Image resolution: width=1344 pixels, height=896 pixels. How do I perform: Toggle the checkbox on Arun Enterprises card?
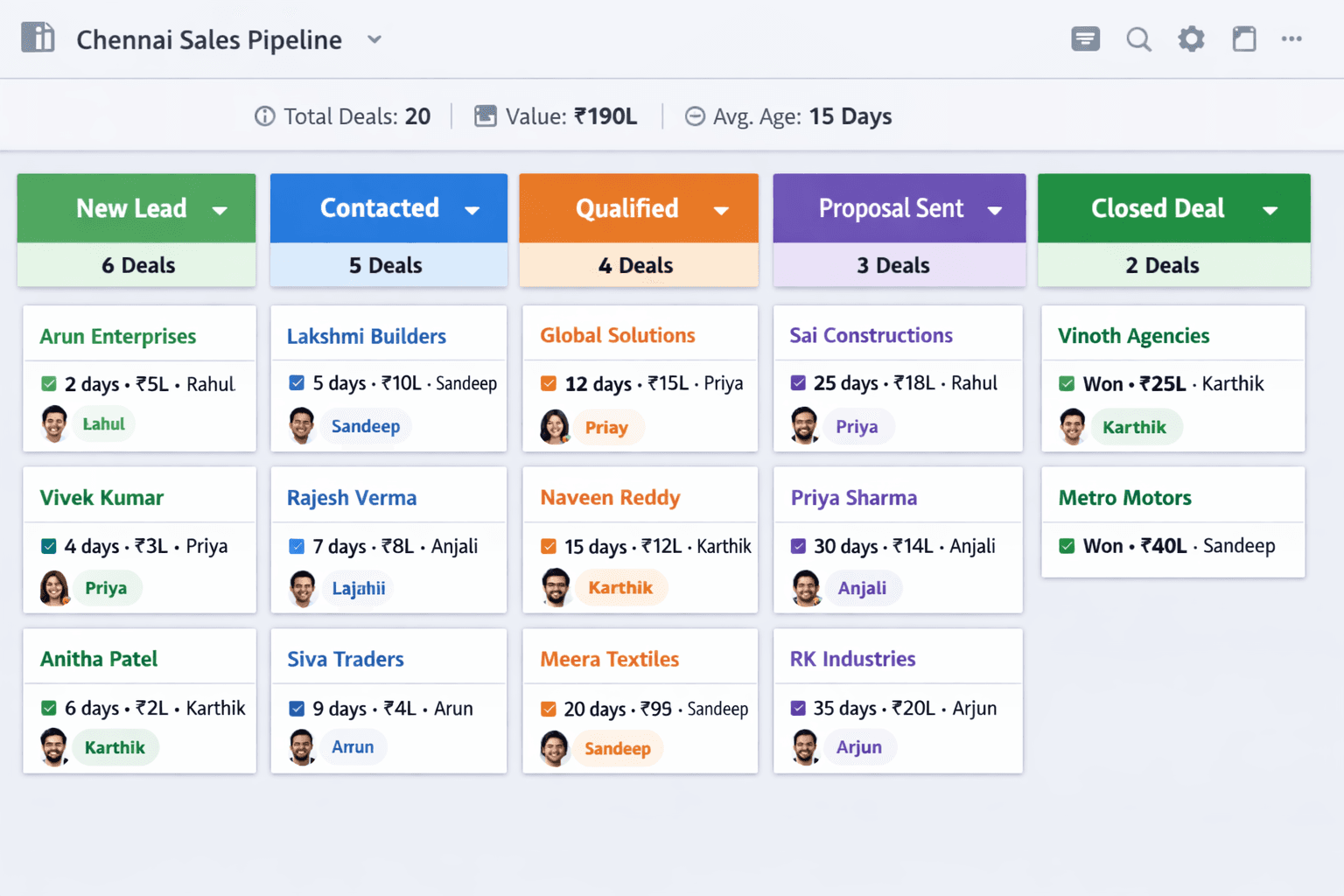click(x=47, y=383)
